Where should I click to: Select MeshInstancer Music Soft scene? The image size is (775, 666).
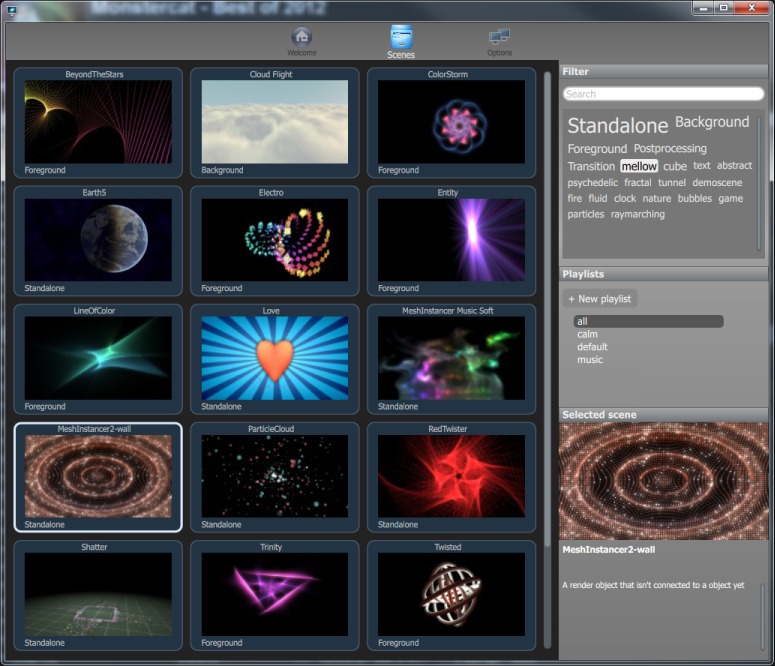[451, 358]
